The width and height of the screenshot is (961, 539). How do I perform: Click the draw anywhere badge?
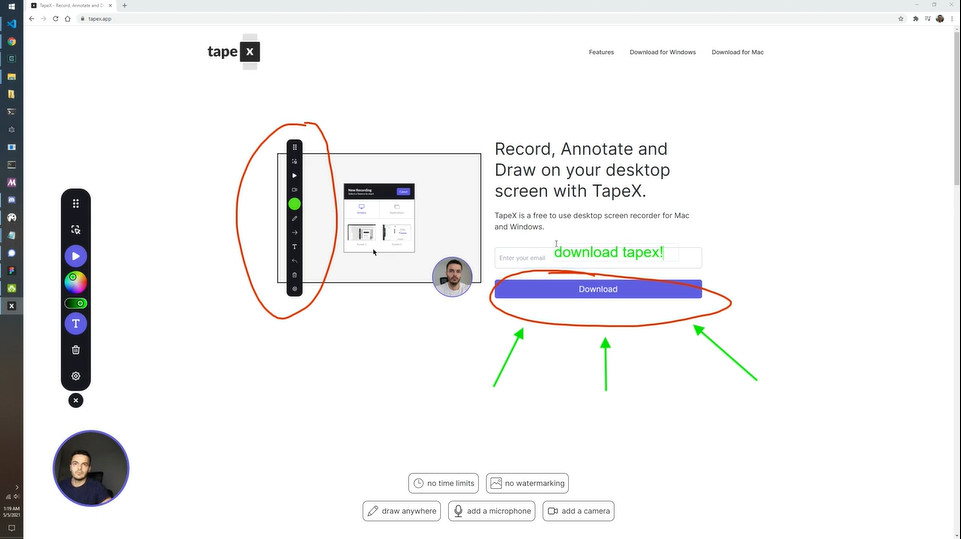[401, 511]
